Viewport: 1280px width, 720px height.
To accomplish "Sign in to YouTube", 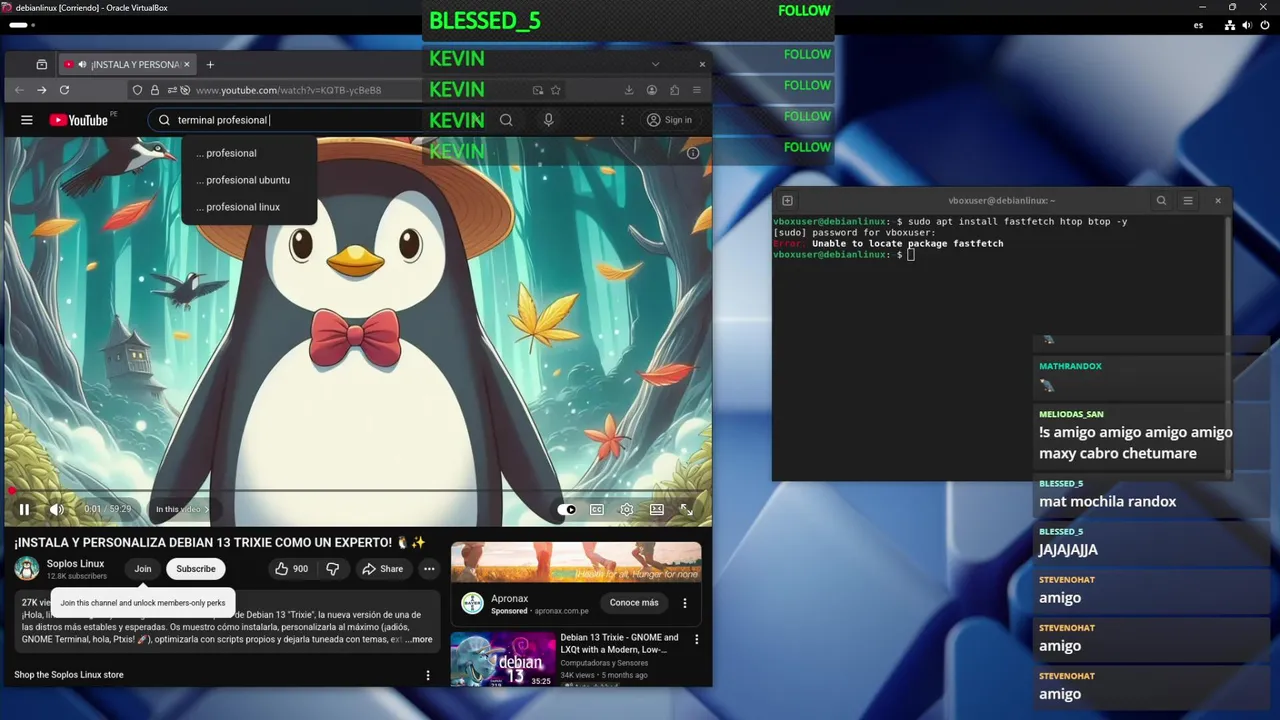I will [x=669, y=120].
